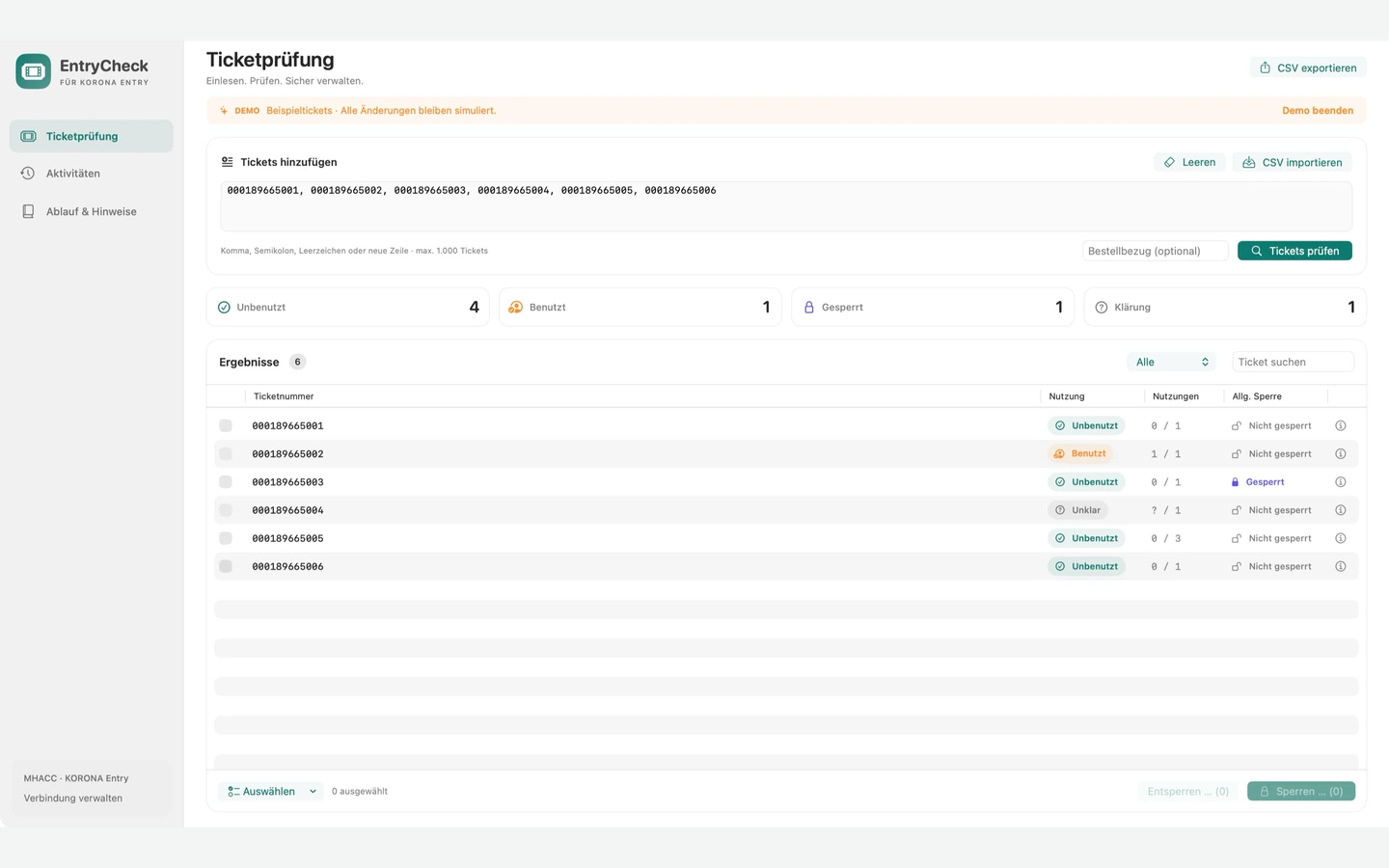Click the Benutzt status badge of 000189665002

tap(1079, 453)
